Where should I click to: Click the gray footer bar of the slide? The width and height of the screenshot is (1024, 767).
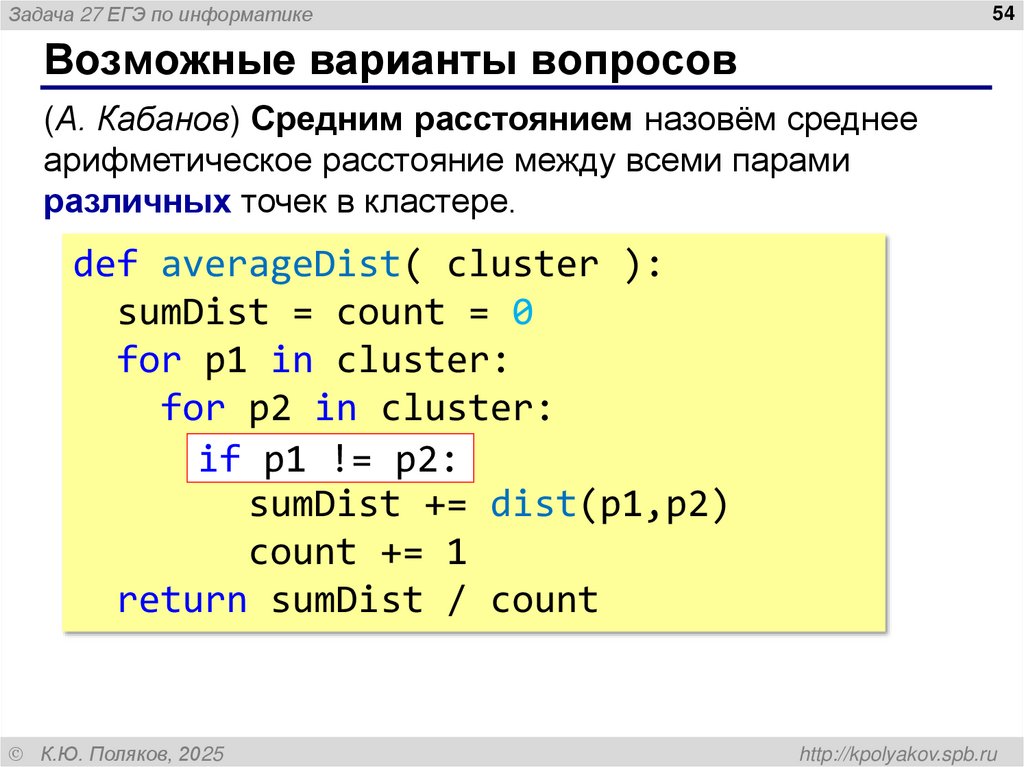coord(512,750)
